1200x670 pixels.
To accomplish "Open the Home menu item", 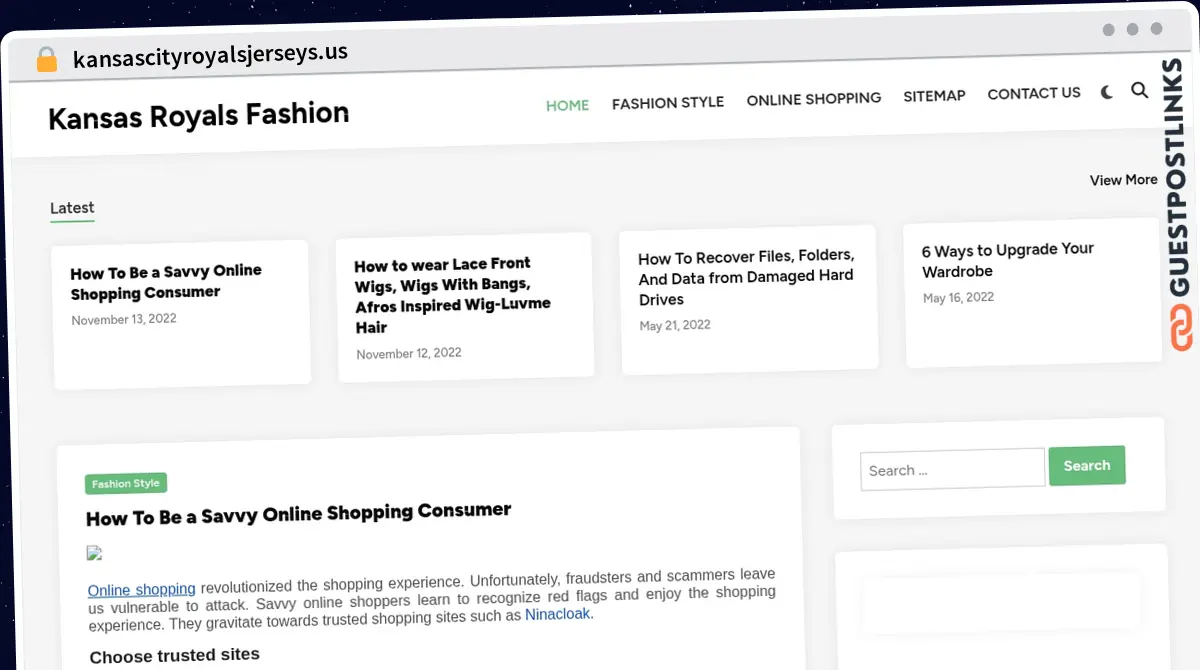I will point(567,105).
